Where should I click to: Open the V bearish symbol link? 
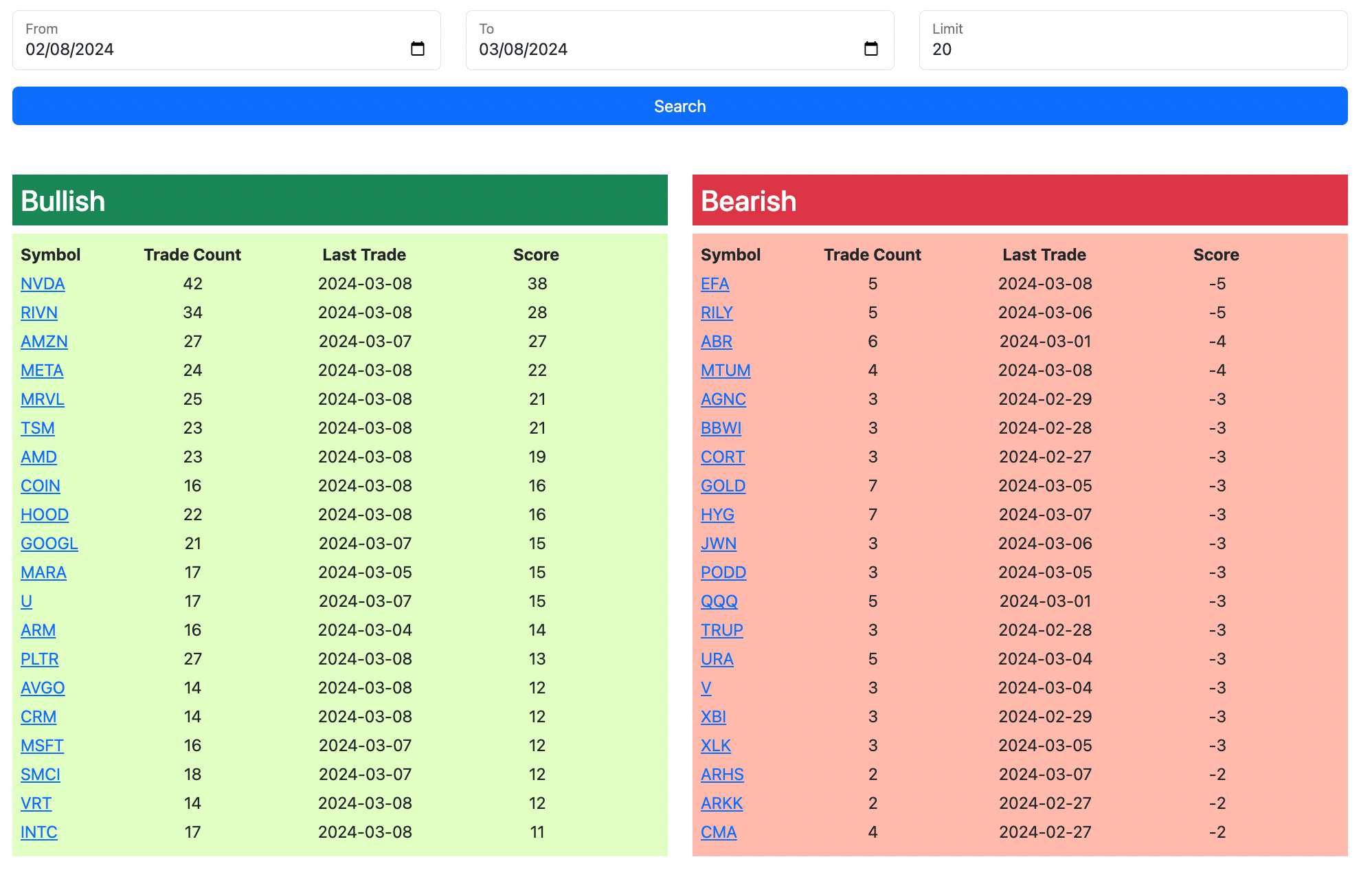coord(706,688)
